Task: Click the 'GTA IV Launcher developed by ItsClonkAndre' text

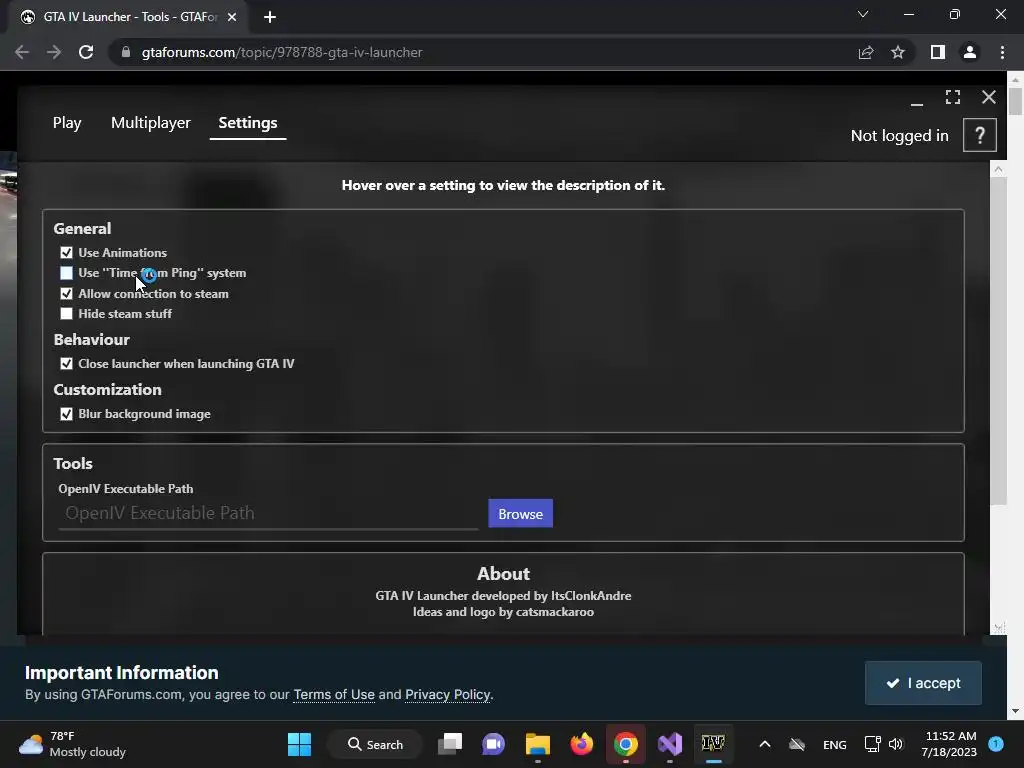Action: click(504, 596)
